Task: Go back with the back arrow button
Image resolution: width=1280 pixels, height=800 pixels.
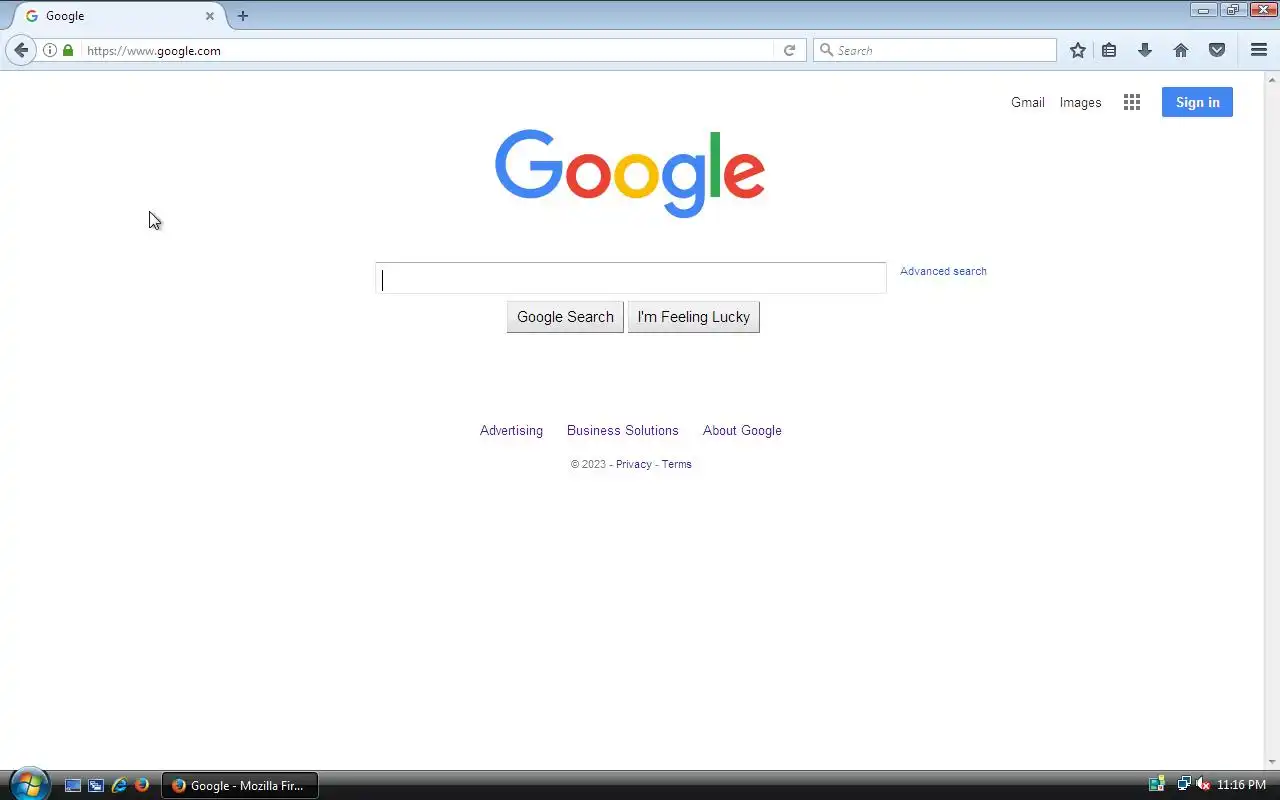Action: [21, 50]
